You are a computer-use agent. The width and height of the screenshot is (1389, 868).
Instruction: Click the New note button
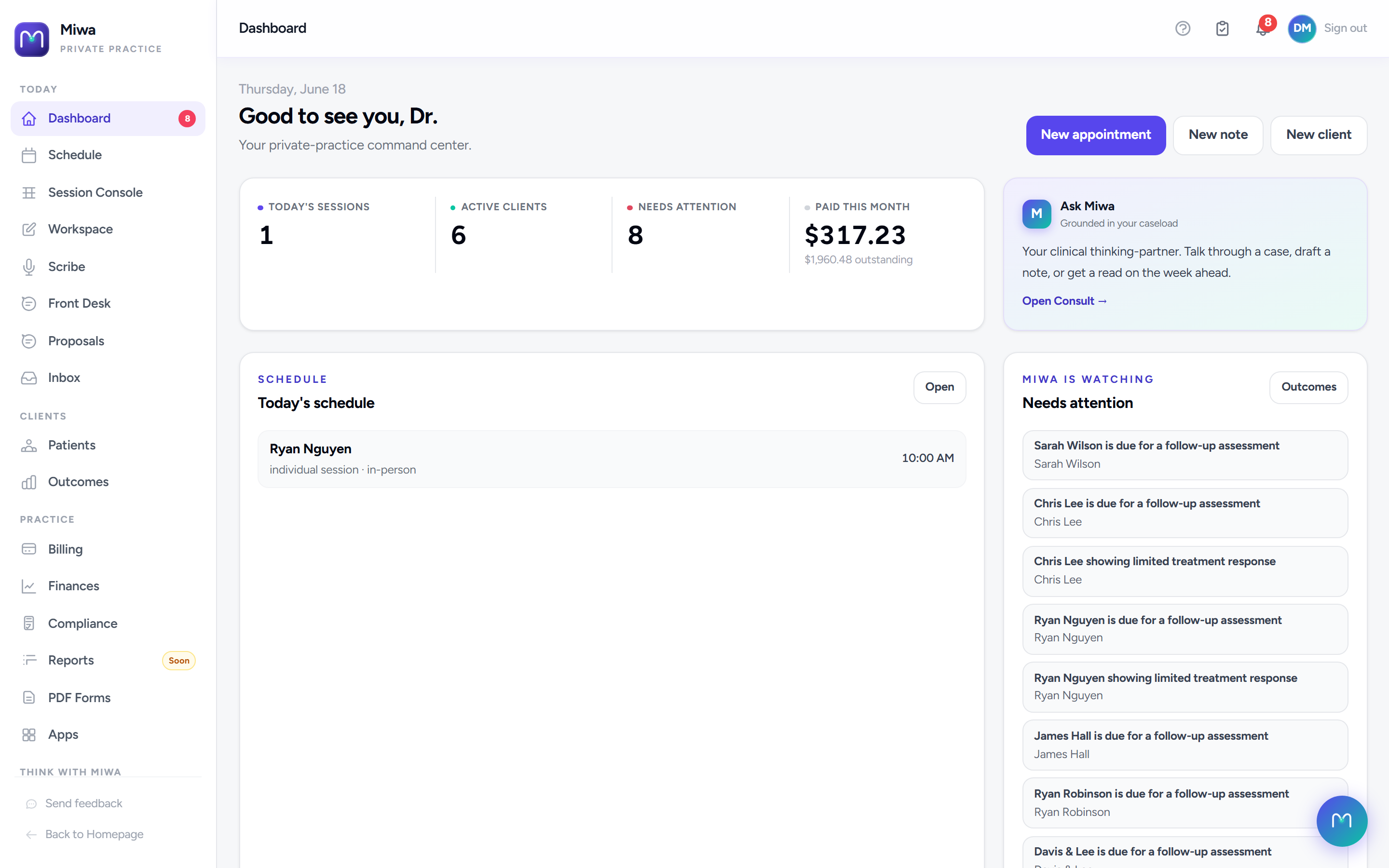pyautogui.click(x=1218, y=135)
